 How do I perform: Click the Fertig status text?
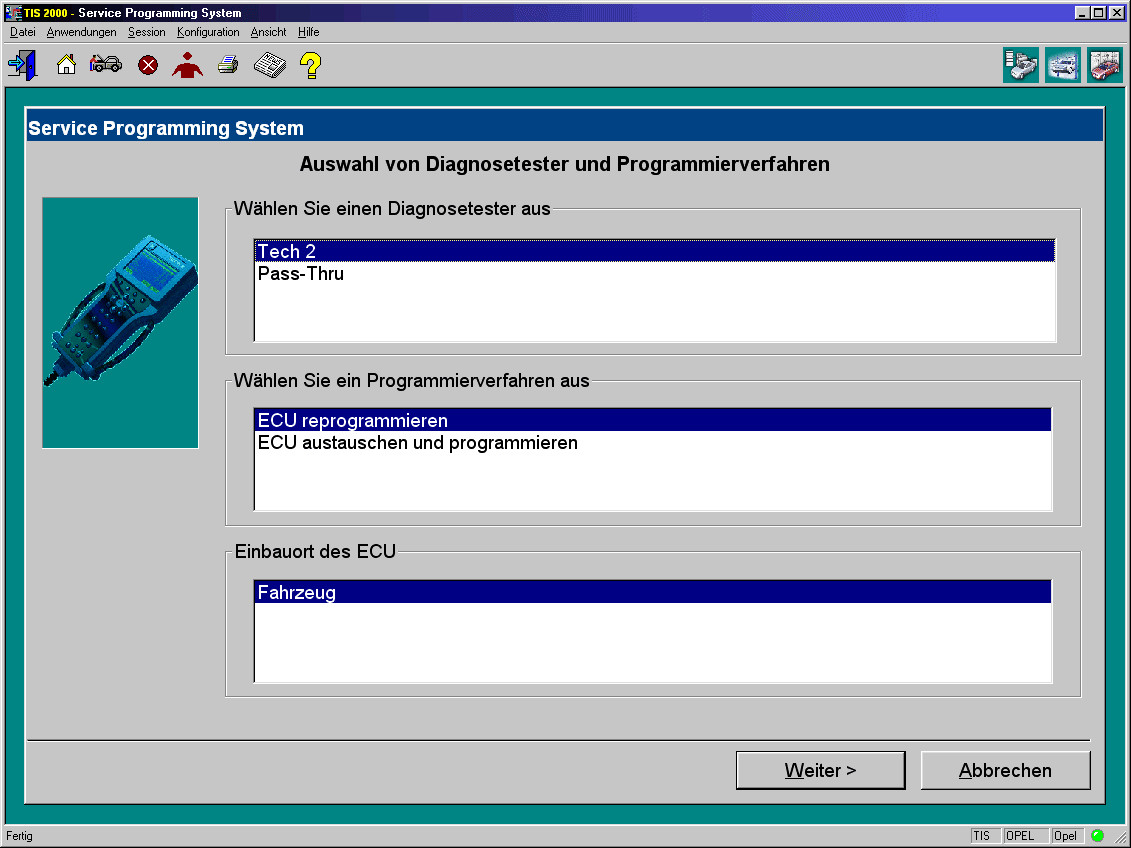click(19, 836)
